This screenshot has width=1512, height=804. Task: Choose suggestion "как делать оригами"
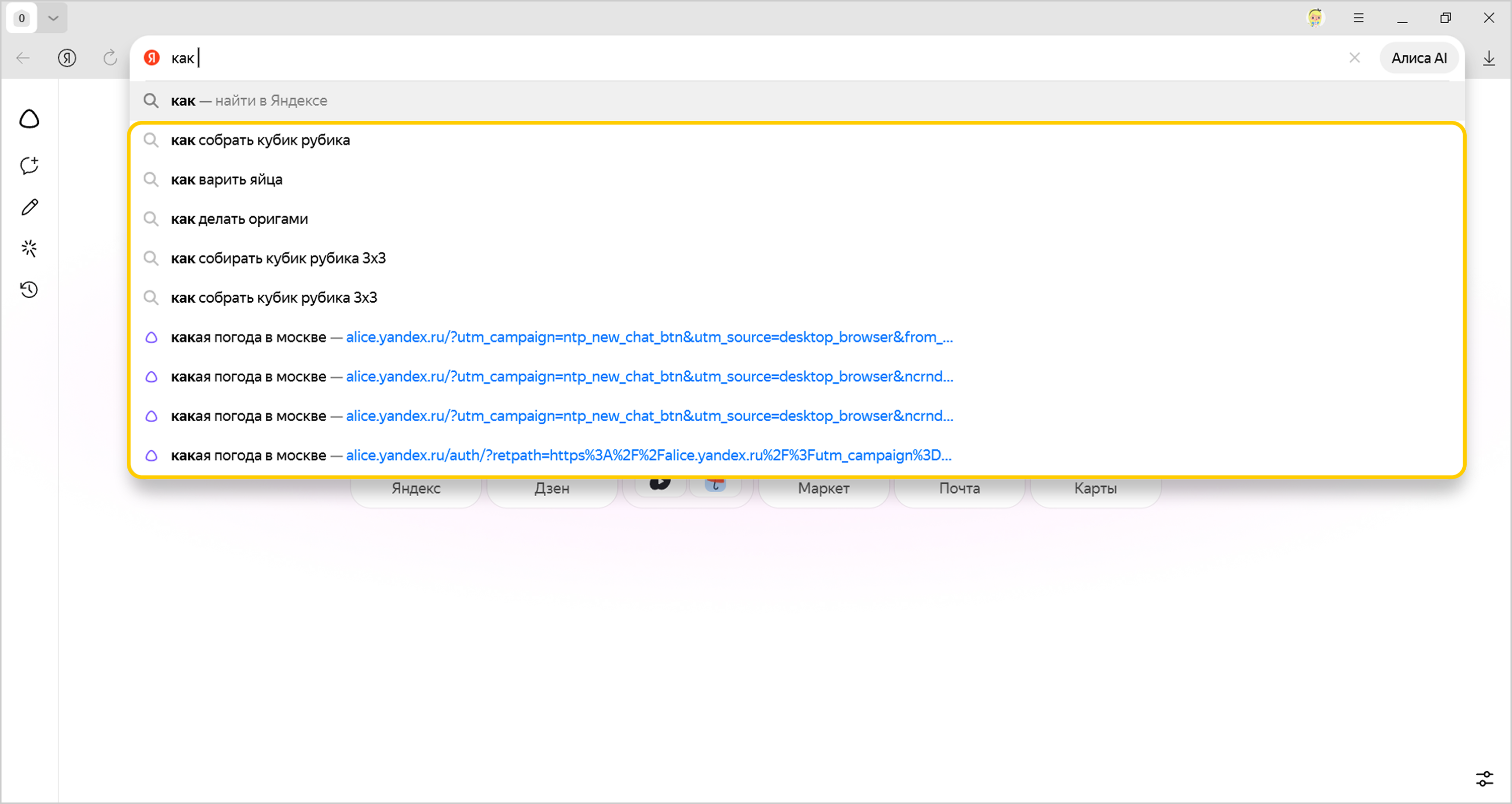coord(797,219)
